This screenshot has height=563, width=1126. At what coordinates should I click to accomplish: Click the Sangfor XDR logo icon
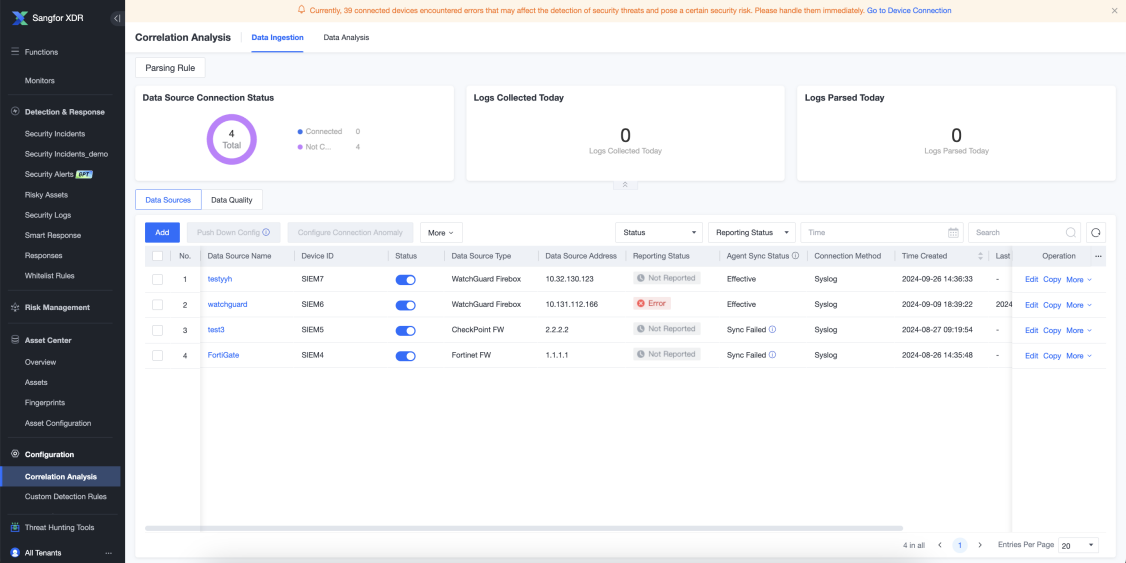point(19,18)
